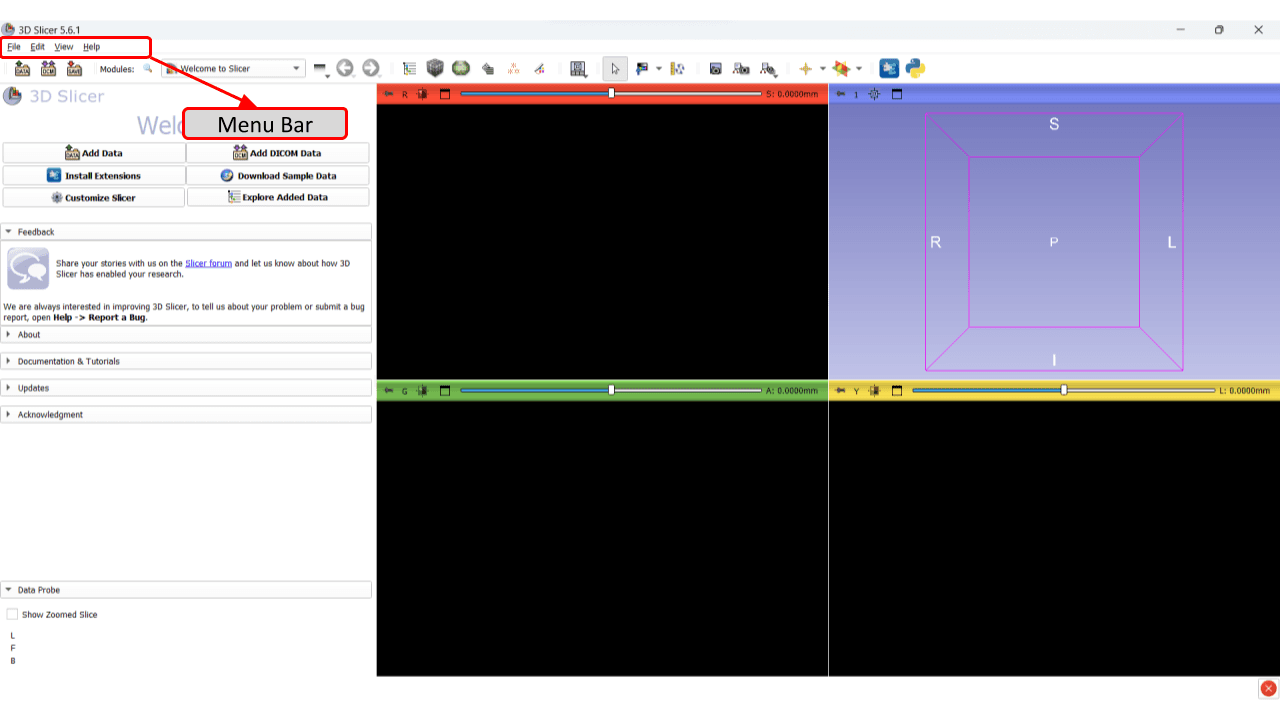Viewport: 1280px width, 720px height.
Task: Click the Save scene toolbar icon
Action: pyautogui.click(x=74, y=68)
